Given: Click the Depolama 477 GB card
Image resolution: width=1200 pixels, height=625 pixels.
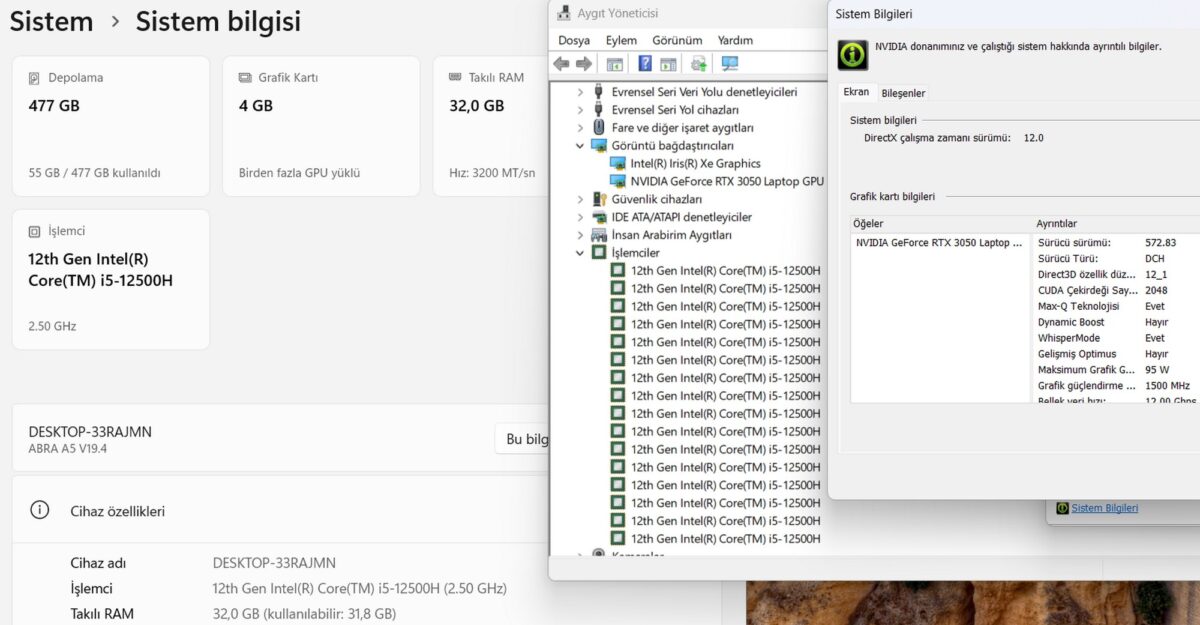Looking at the screenshot, I should (111, 126).
